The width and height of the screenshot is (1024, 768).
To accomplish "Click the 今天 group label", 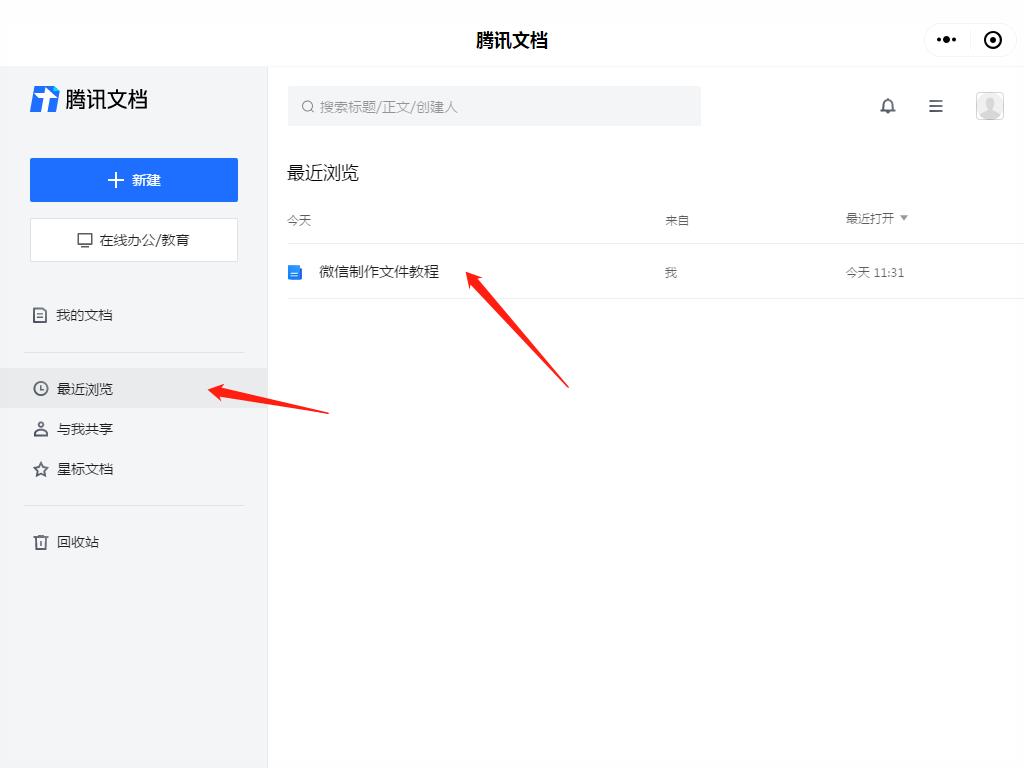I will (x=299, y=221).
